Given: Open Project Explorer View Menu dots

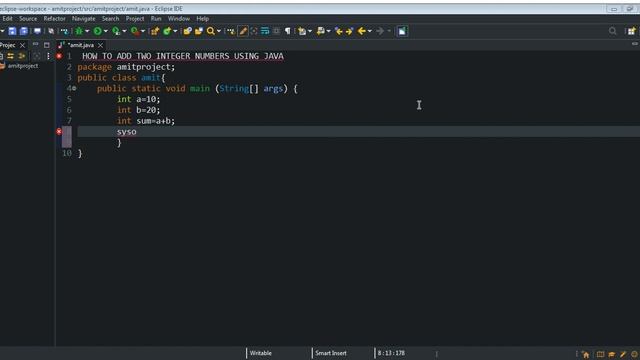Looking at the screenshot, I should 48,56.
